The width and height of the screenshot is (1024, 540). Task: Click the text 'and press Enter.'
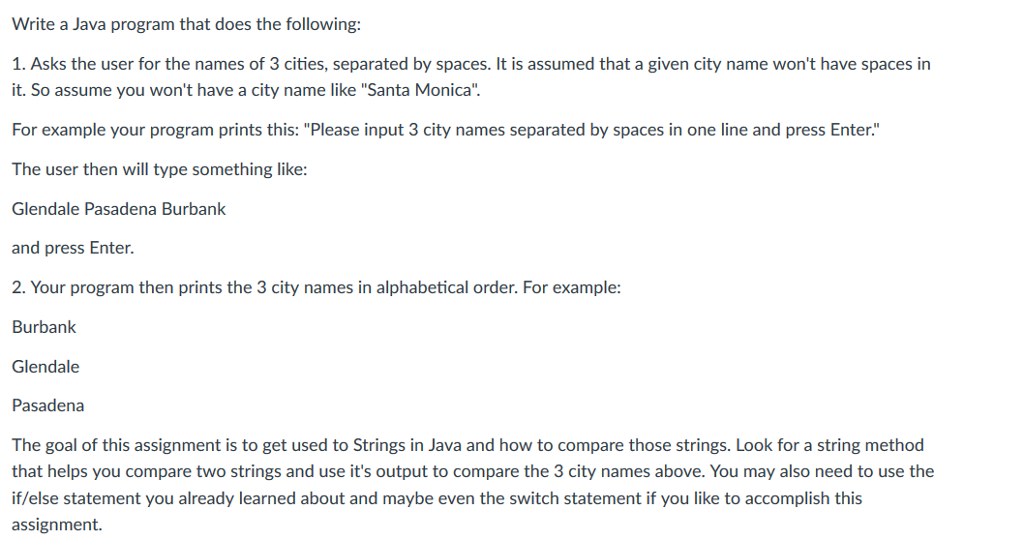(x=72, y=248)
